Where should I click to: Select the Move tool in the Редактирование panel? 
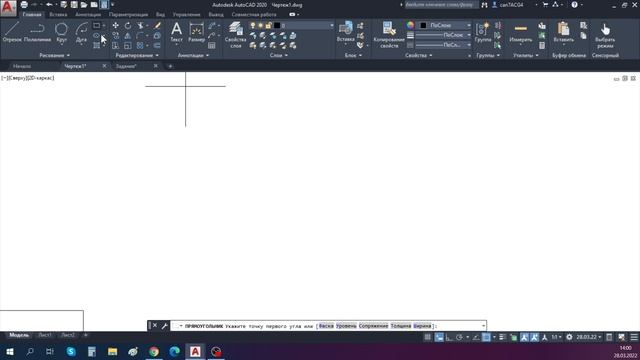pyautogui.click(x=116, y=25)
